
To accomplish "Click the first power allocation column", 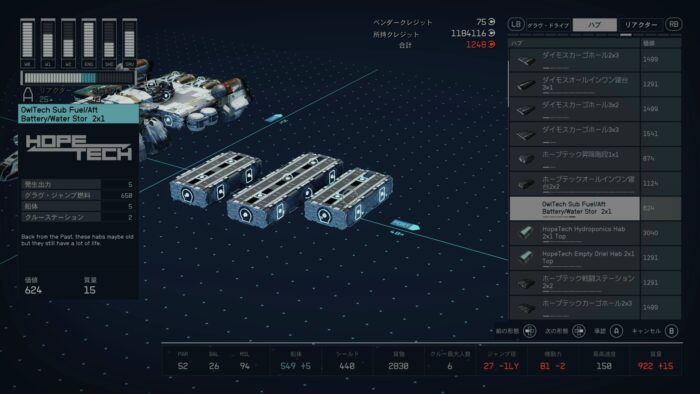I will (27, 43).
